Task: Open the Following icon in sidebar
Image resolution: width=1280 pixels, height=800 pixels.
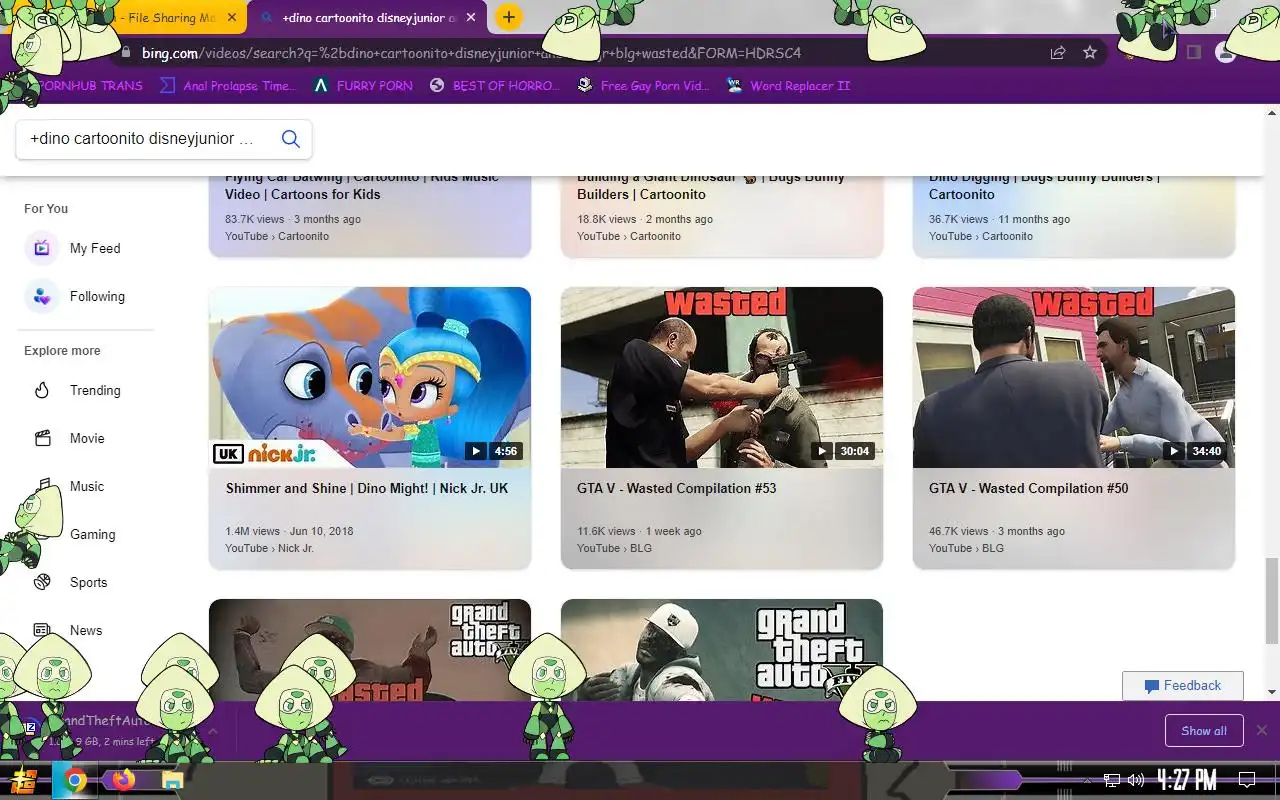Action: 42,296
